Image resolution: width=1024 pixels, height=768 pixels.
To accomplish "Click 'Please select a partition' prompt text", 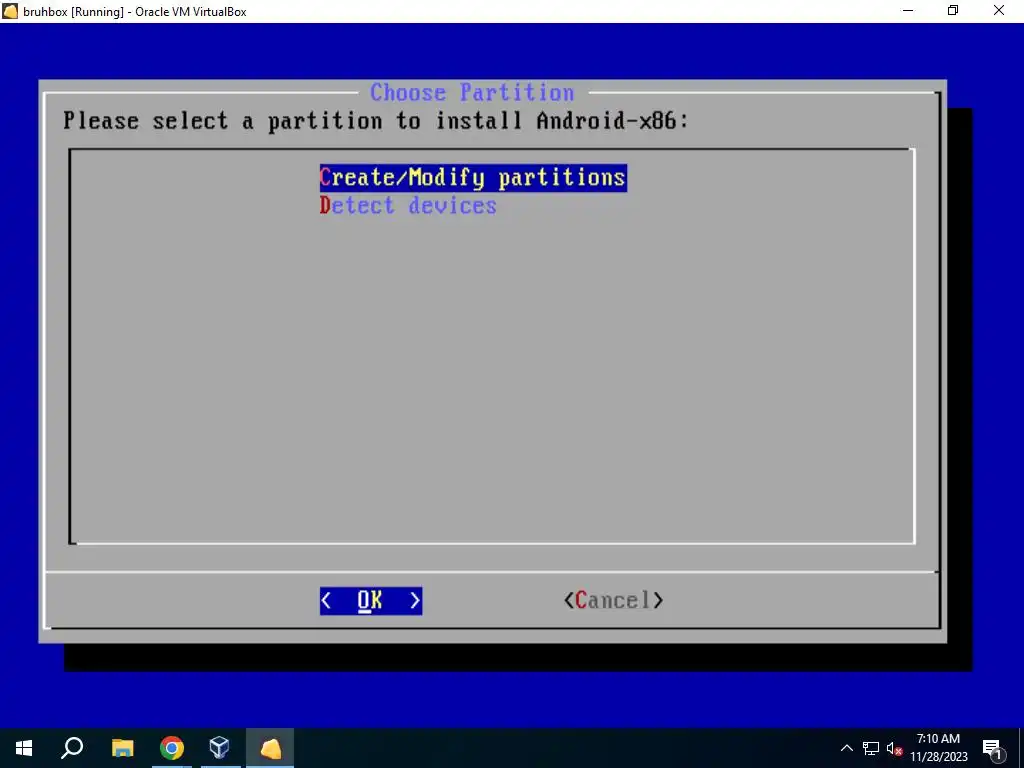I will coord(376,121).
